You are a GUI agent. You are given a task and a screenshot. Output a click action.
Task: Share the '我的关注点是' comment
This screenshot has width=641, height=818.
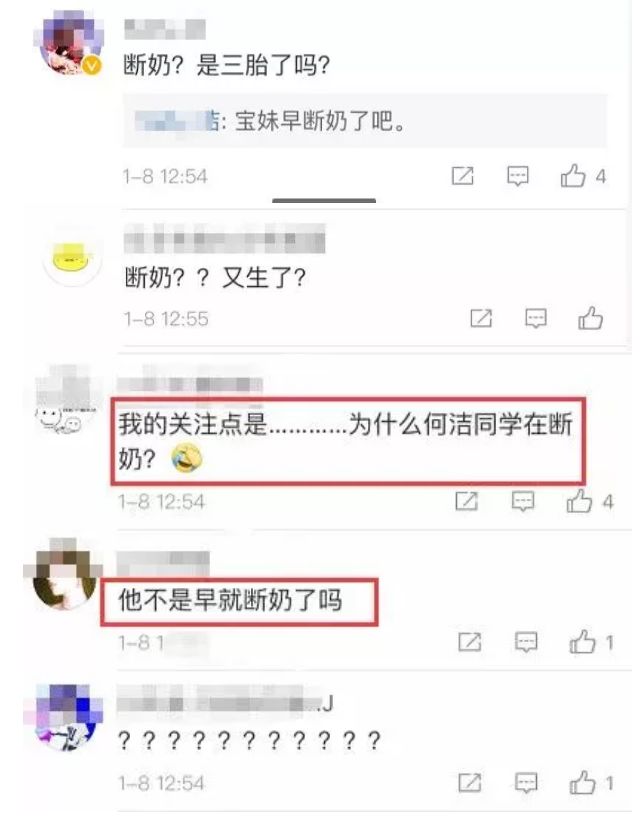point(466,501)
